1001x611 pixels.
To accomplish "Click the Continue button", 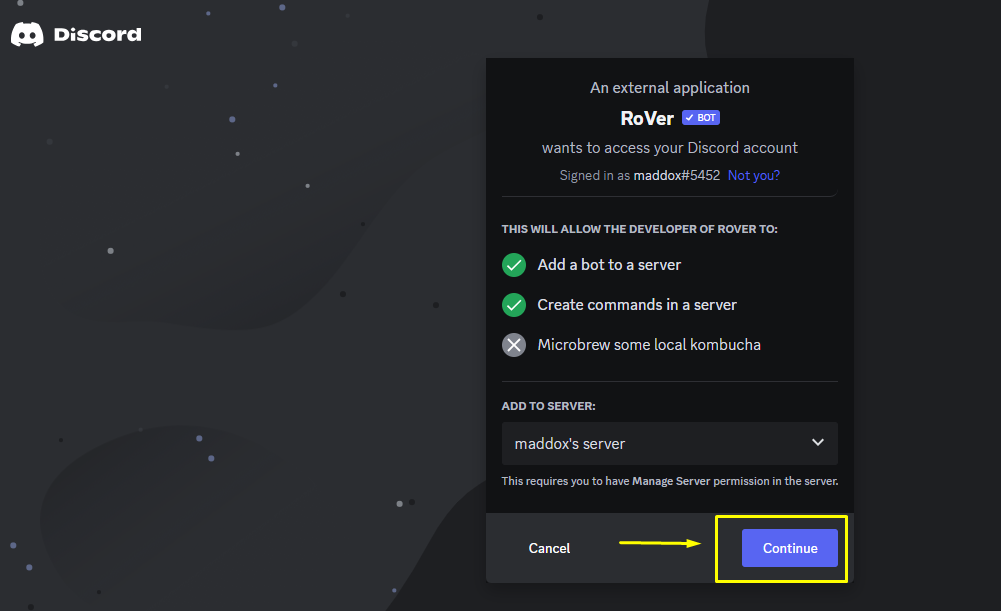I will 790,548.
